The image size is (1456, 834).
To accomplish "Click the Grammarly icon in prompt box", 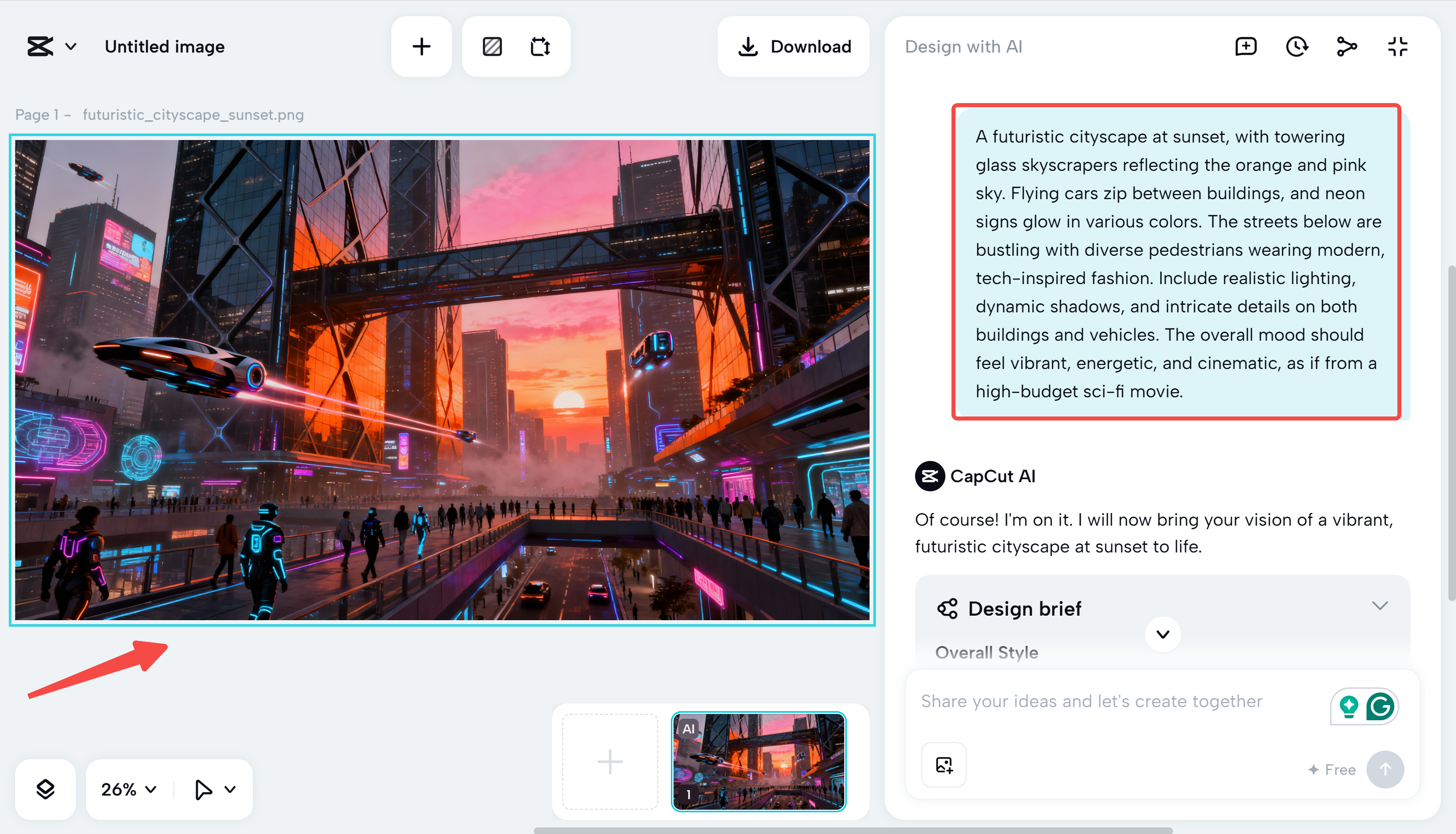I will click(x=1380, y=706).
